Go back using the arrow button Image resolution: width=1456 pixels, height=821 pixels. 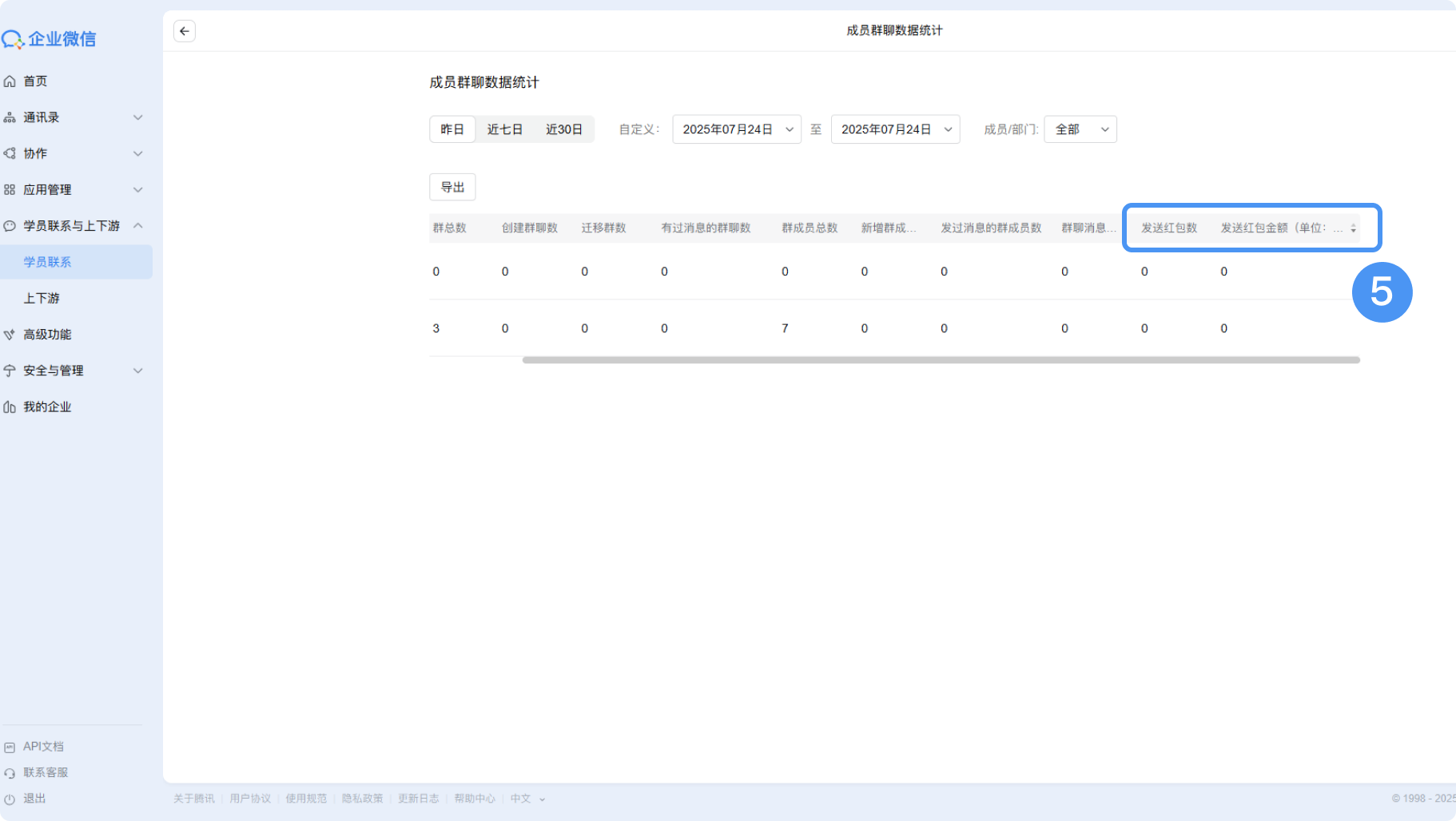click(185, 31)
